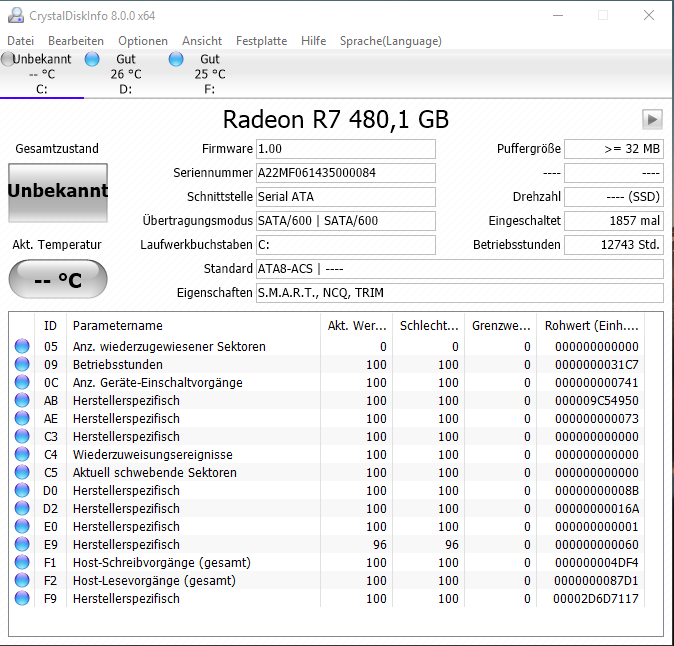Click status icon of attribute D0 row
This screenshot has width=674, height=646.
click(22, 491)
